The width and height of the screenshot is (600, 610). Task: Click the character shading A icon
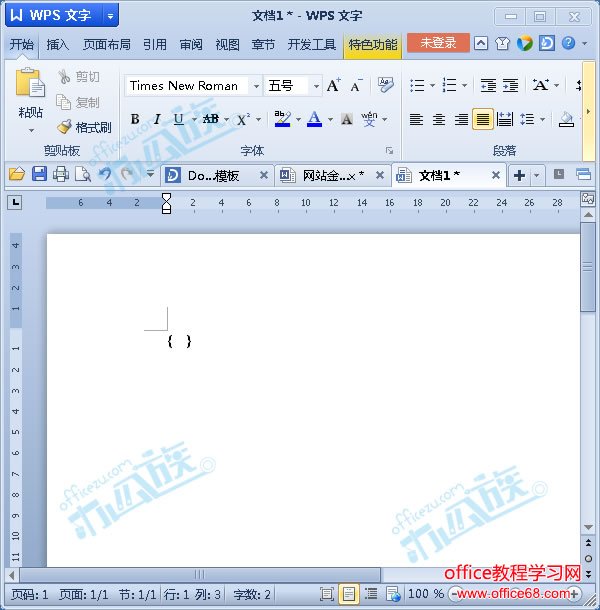click(x=347, y=119)
